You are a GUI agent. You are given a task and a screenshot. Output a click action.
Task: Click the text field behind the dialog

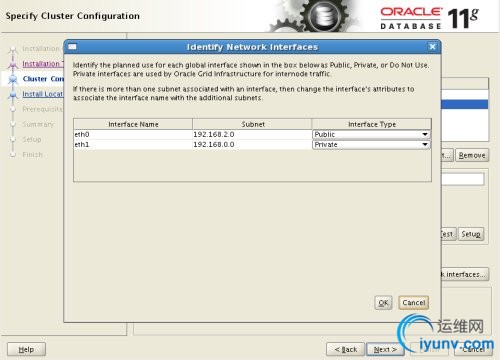tap(462, 179)
